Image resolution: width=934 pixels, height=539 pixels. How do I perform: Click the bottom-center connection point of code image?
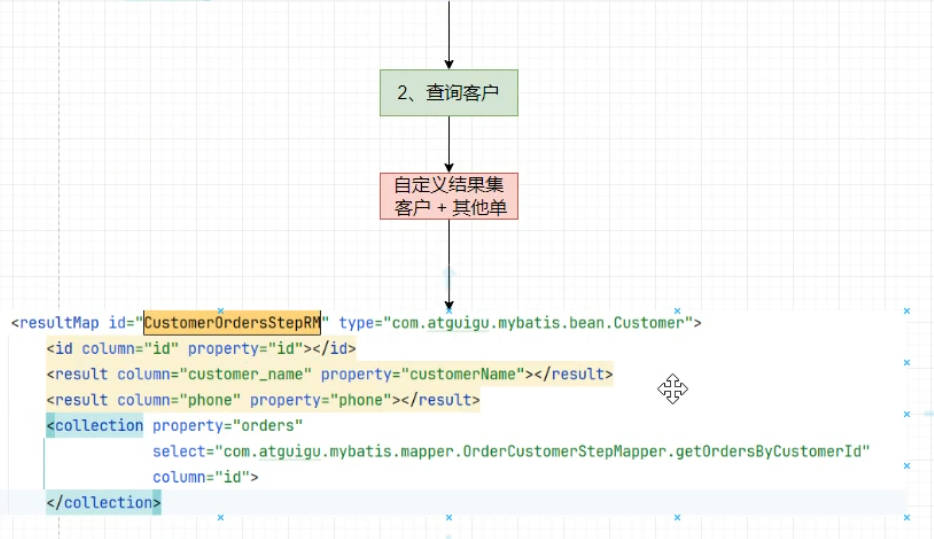click(449, 517)
